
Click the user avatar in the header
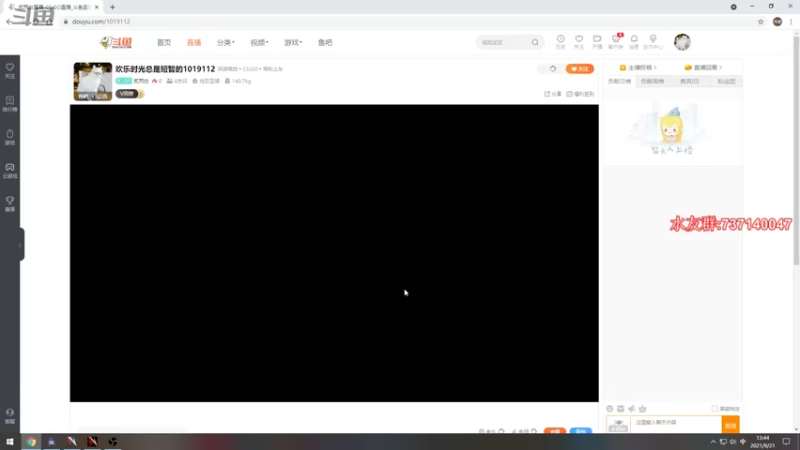(682, 42)
